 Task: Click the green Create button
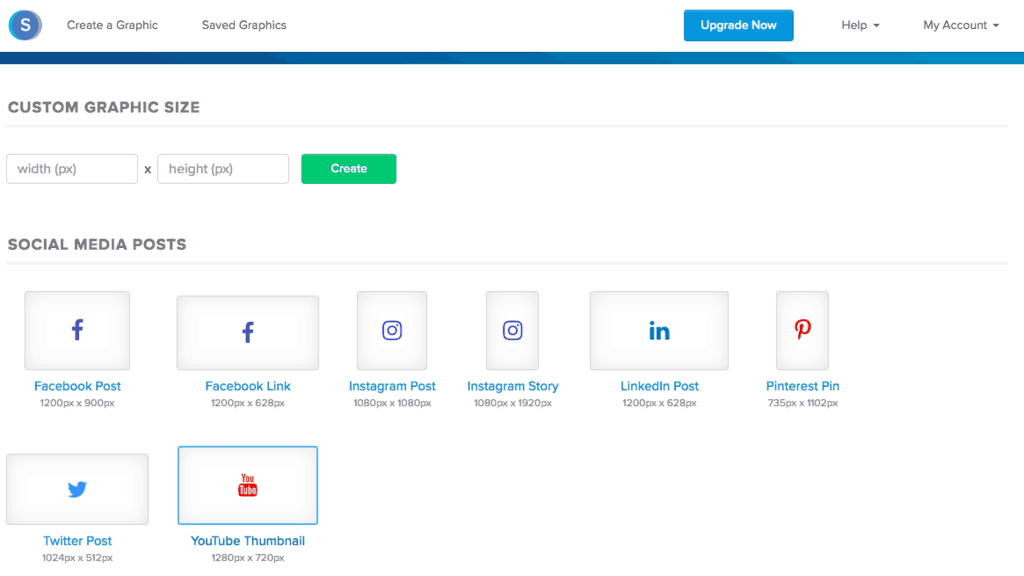coord(349,168)
